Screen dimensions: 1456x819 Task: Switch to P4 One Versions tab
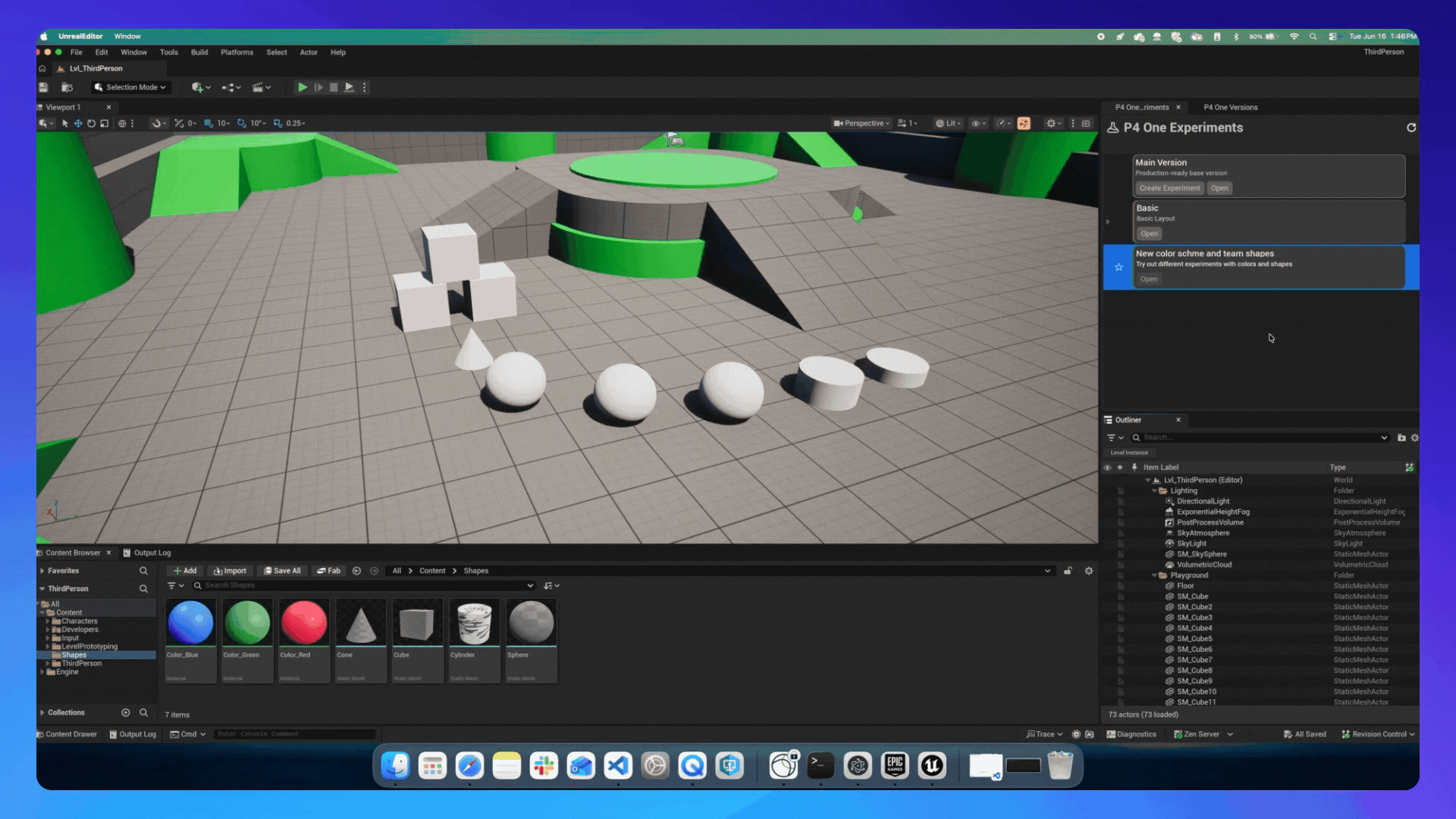[1230, 107]
